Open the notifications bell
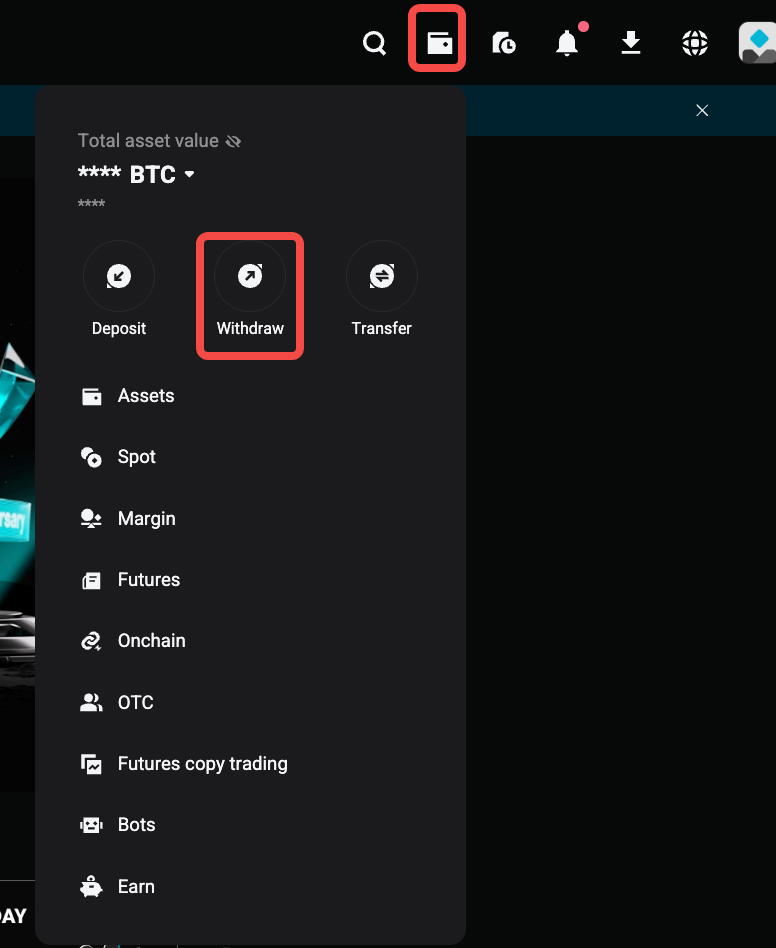Viewport: 776px width, 948px height. (566, 43)
